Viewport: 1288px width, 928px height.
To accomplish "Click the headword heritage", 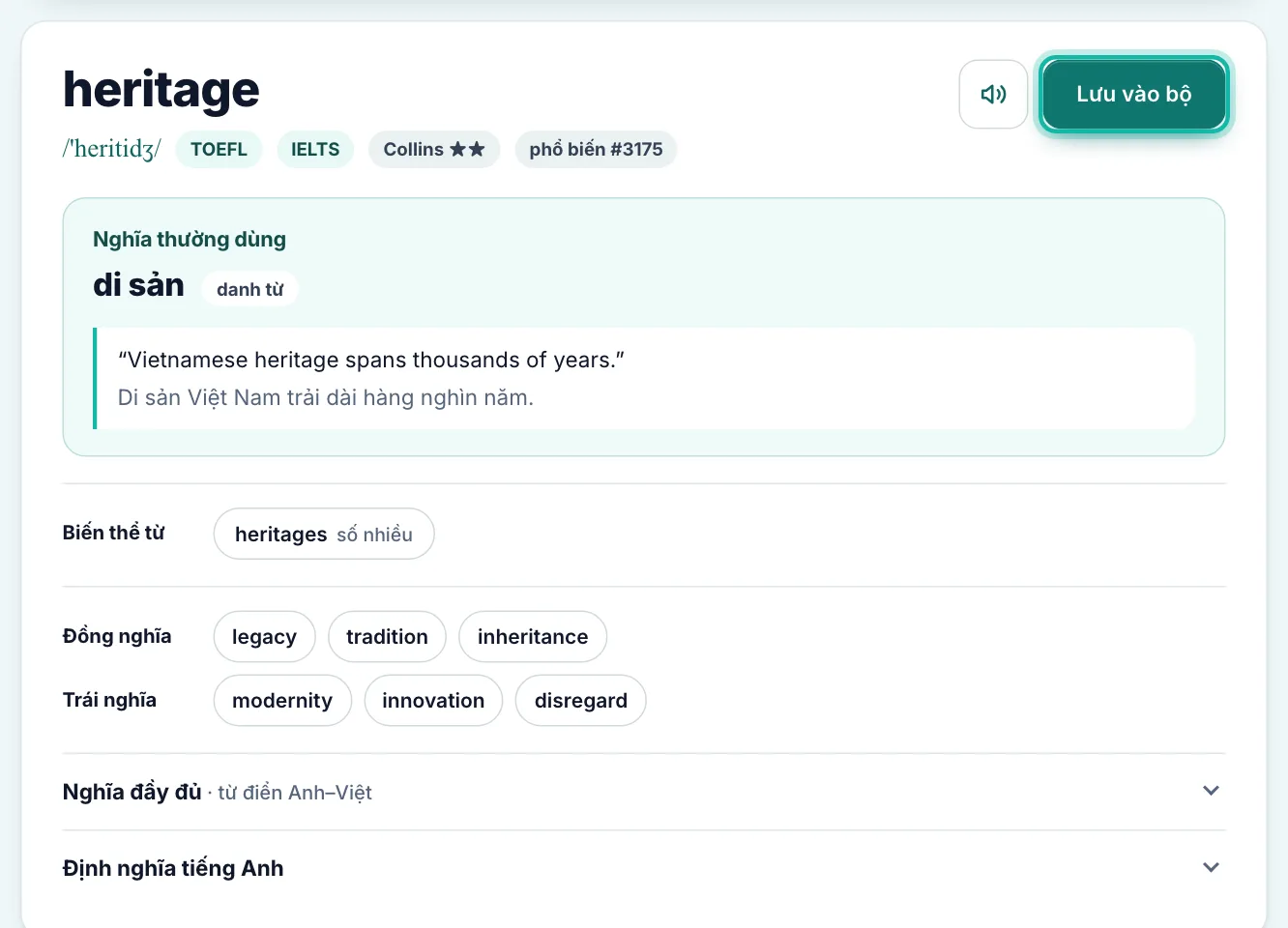I will (161, 90).
